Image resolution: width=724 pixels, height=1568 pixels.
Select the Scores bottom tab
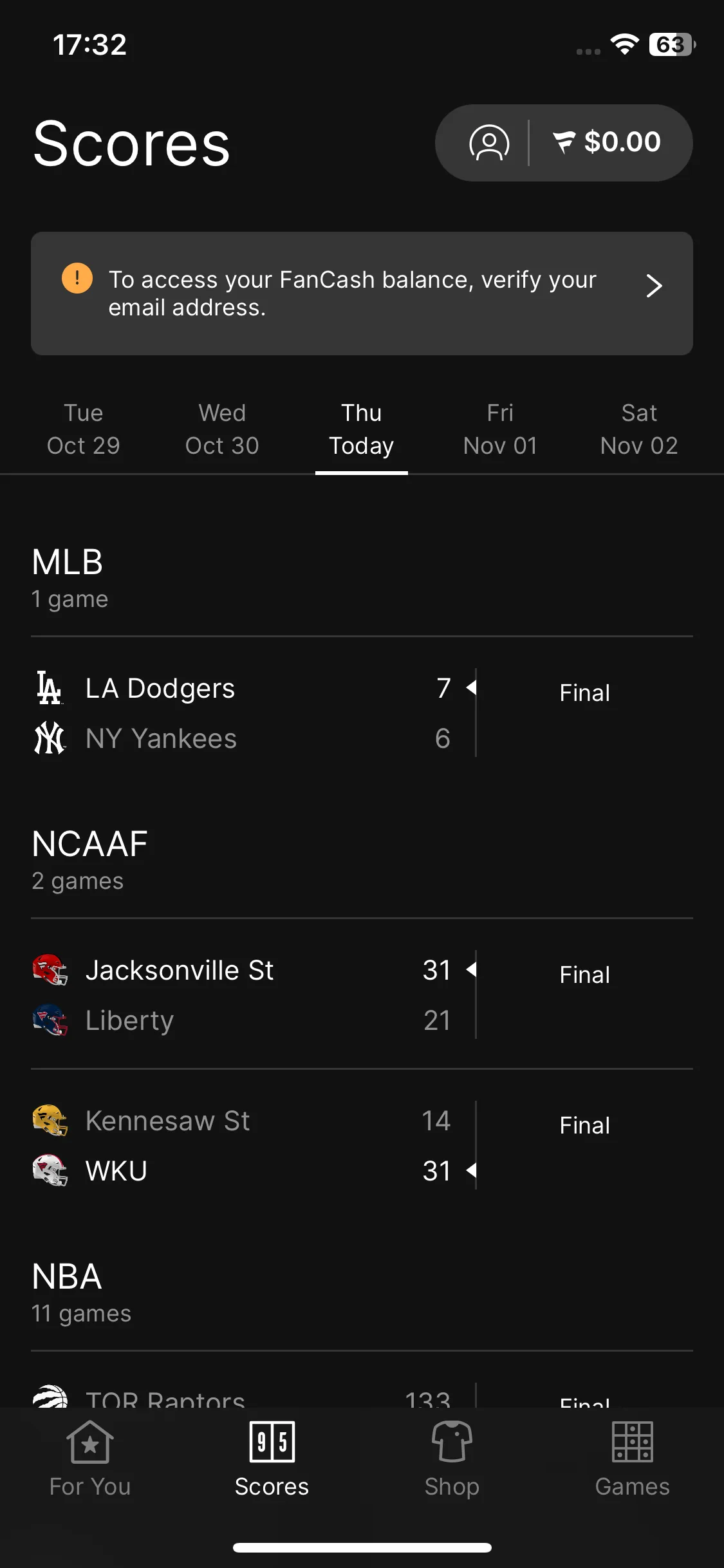point(272,1459)
